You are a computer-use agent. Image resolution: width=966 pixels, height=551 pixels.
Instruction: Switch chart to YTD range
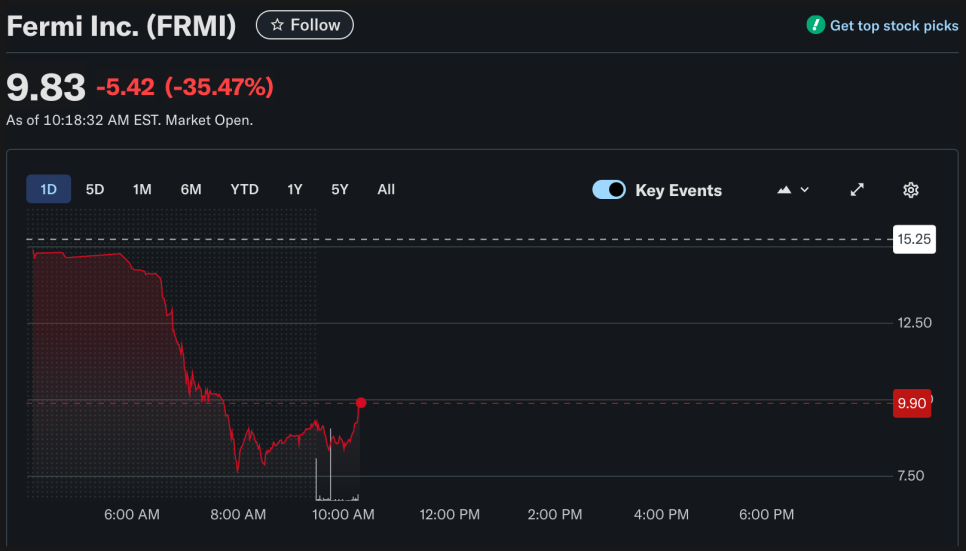[244, 189]
